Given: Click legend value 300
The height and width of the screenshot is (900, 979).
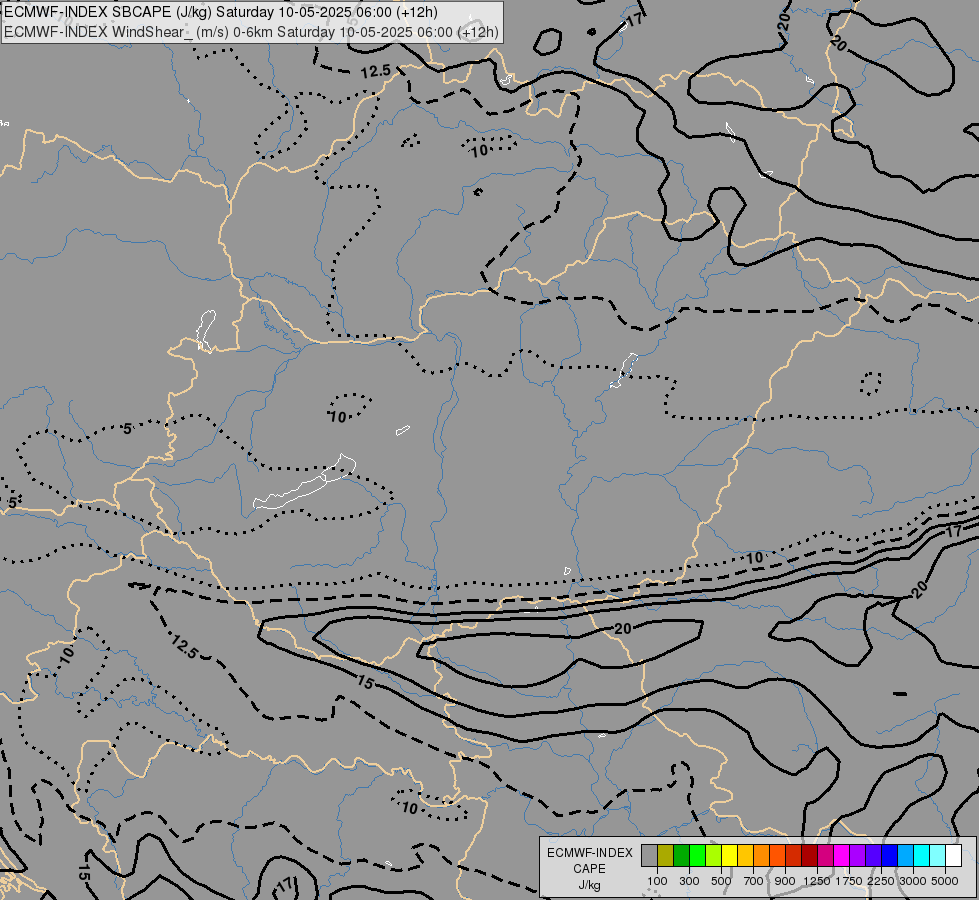Looking at the screenshot, I should (689, 881).
